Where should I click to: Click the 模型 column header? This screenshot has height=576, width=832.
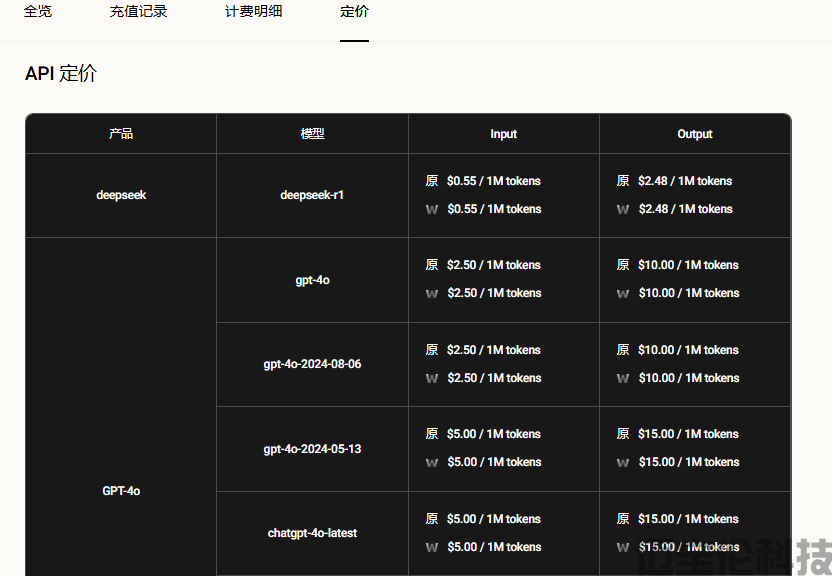tap(312, 134)
